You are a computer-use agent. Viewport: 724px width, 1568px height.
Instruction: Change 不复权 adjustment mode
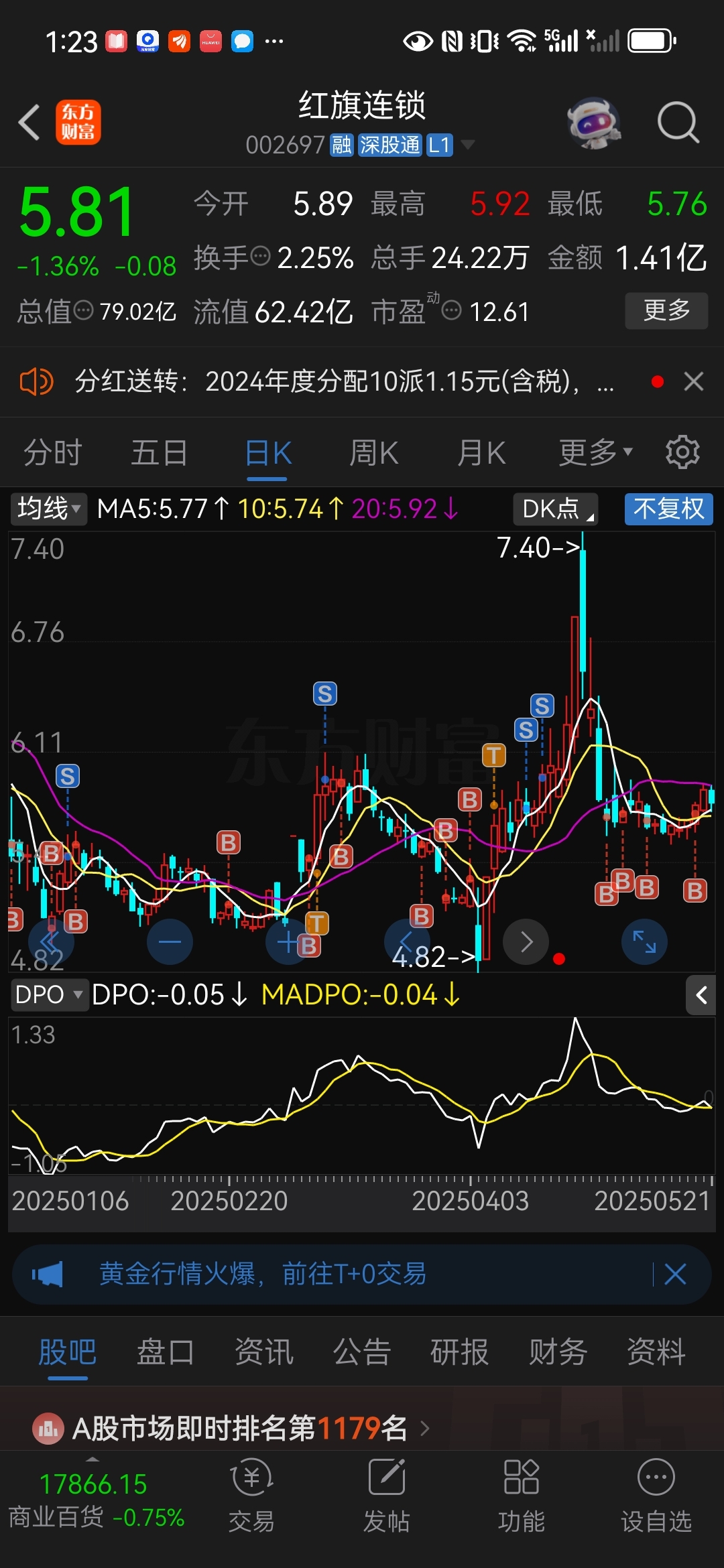(669, 509)
